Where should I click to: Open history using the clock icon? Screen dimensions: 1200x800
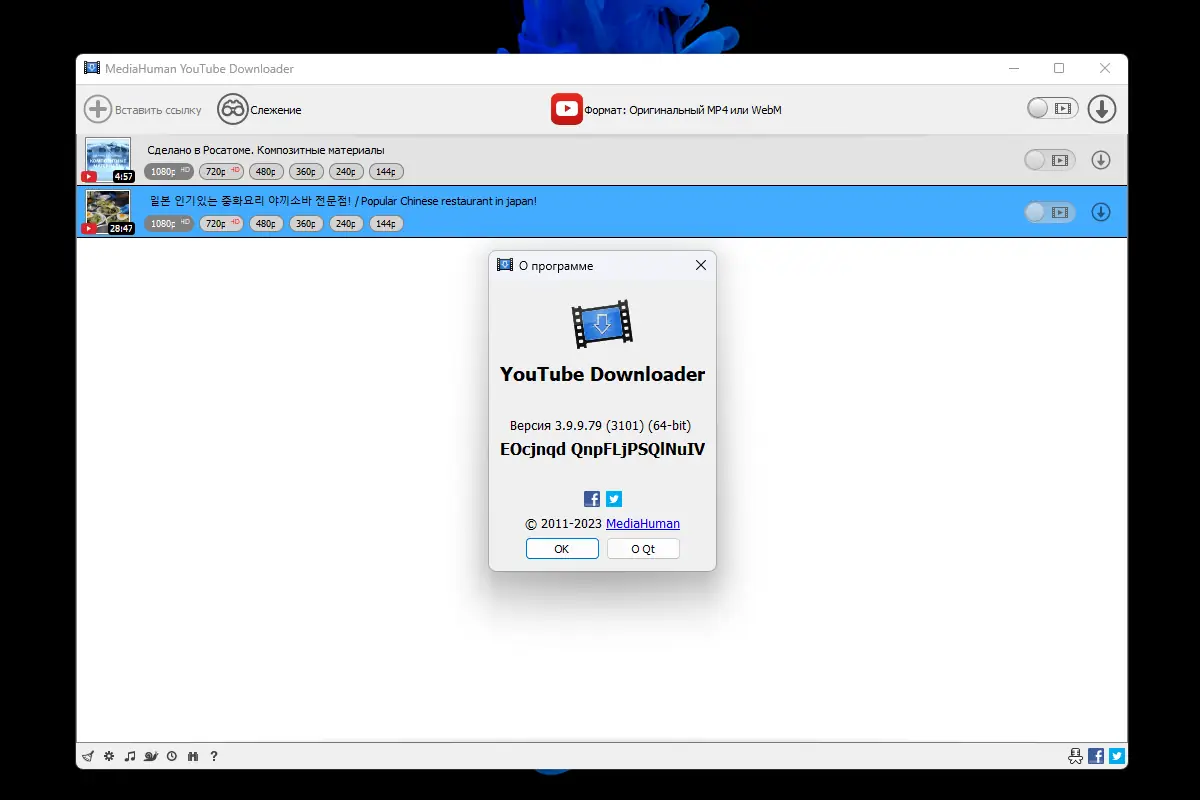coord(172,756)
